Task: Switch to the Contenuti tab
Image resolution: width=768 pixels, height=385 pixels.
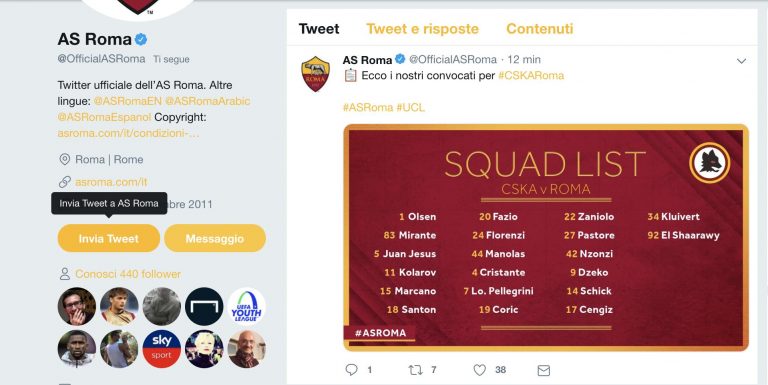Action: (x=539, y=28)
